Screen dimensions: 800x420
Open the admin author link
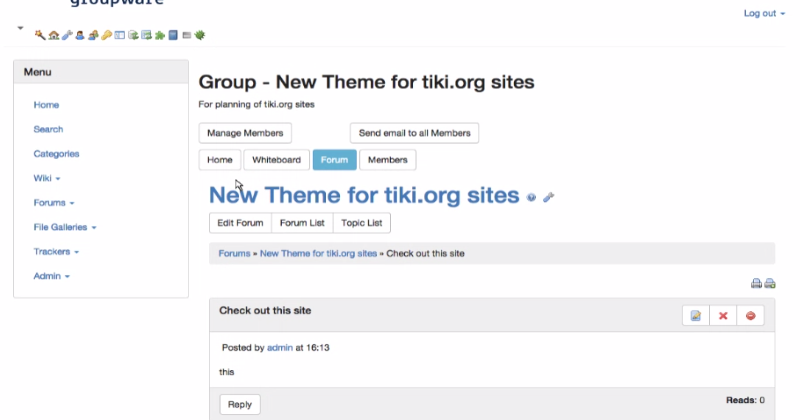pyautogui.click(x=280, y=348)
